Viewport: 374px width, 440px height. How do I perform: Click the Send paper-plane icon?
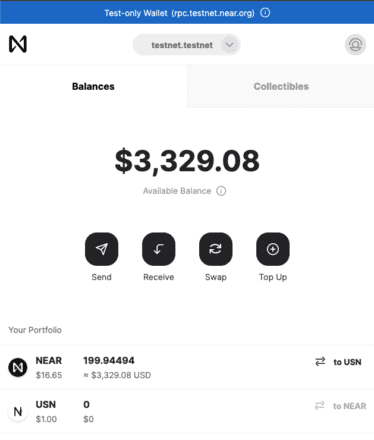click(101, 249)
